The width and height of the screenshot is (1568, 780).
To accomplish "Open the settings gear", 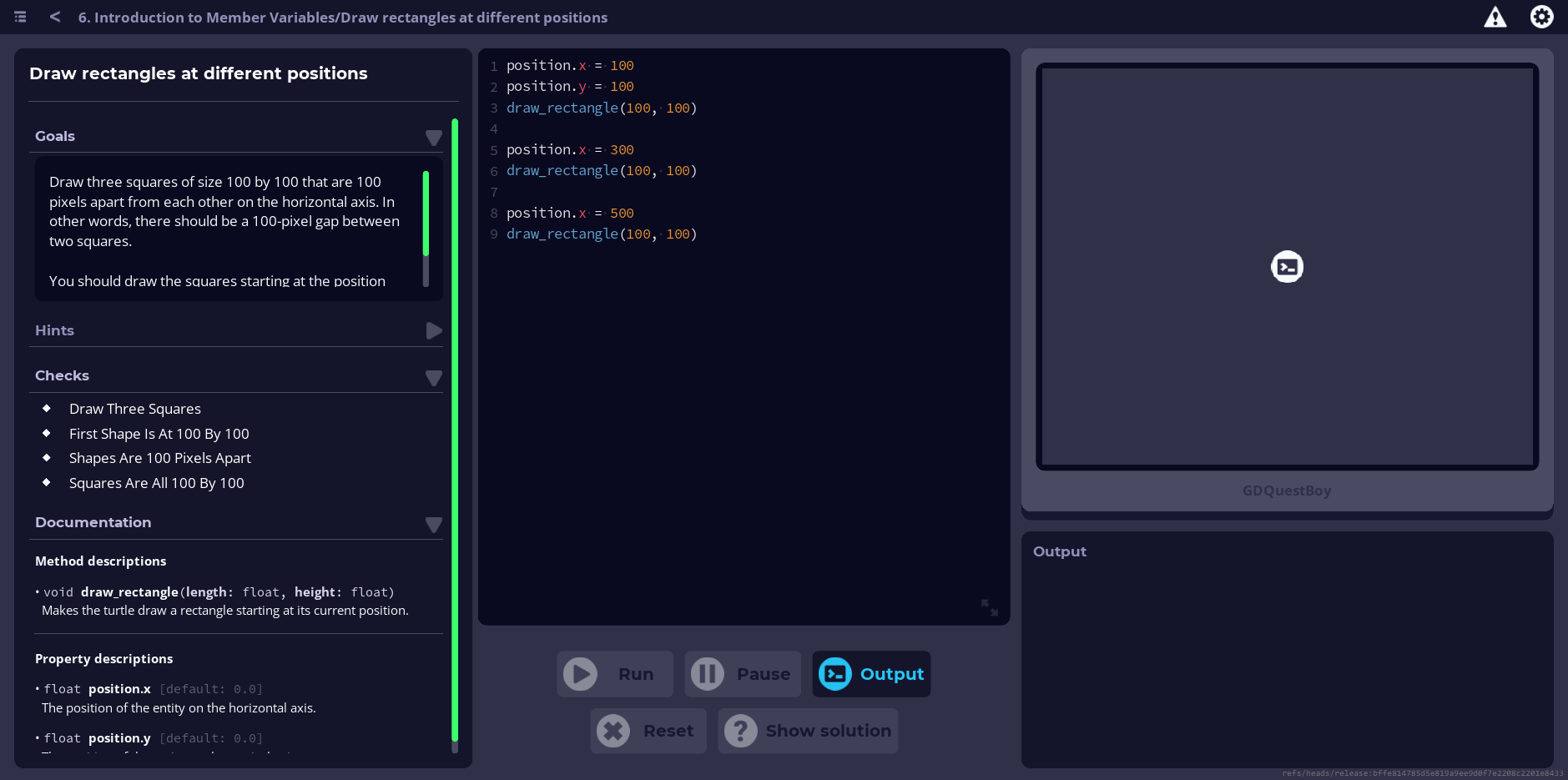I will tap(1541, 16).
